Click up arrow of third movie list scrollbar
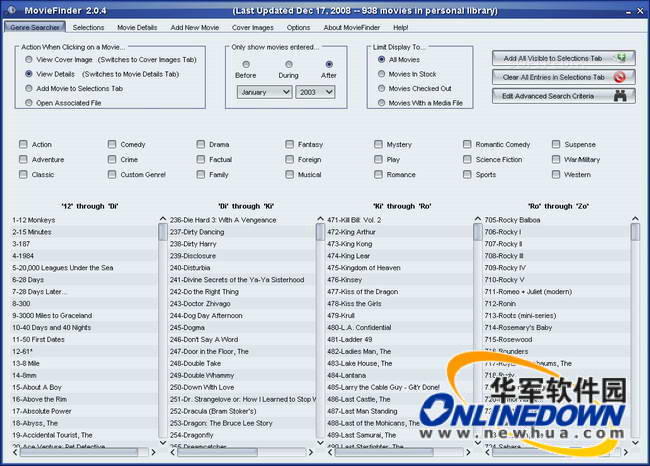The height and width of the screenshot is (466, 650). tap(478, 218)
